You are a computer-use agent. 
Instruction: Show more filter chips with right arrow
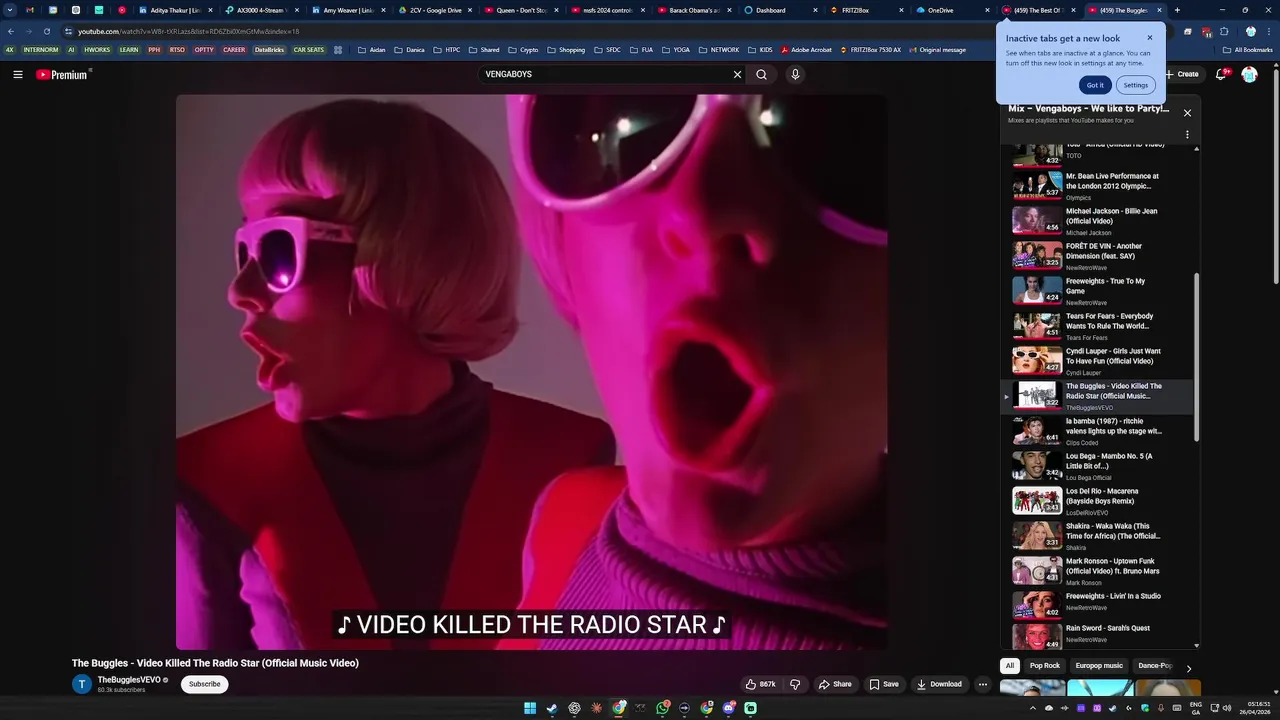(x=1188, y=668)
